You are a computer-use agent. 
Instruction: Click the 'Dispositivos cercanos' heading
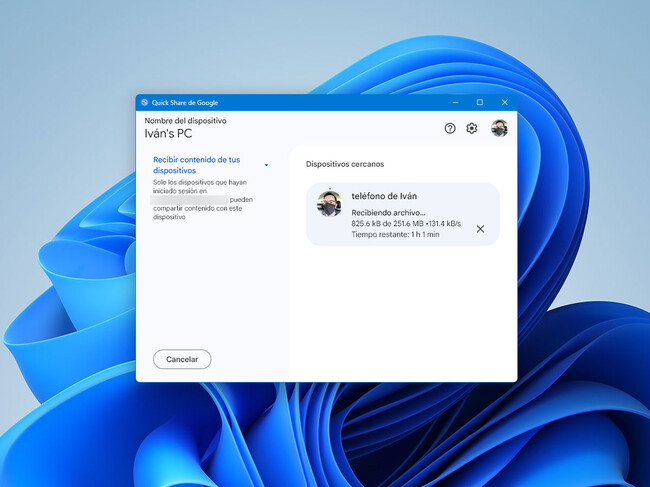tap(345, 164)
